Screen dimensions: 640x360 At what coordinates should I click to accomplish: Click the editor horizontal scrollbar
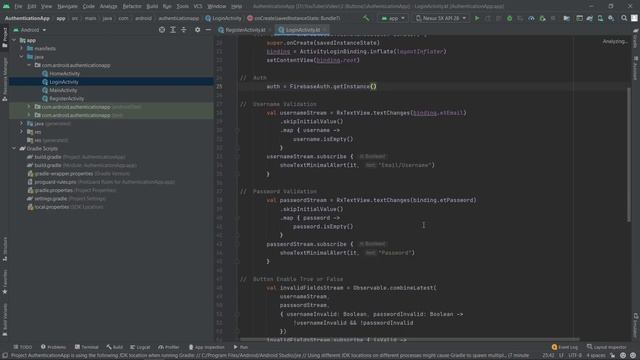(x=409, y=339)
